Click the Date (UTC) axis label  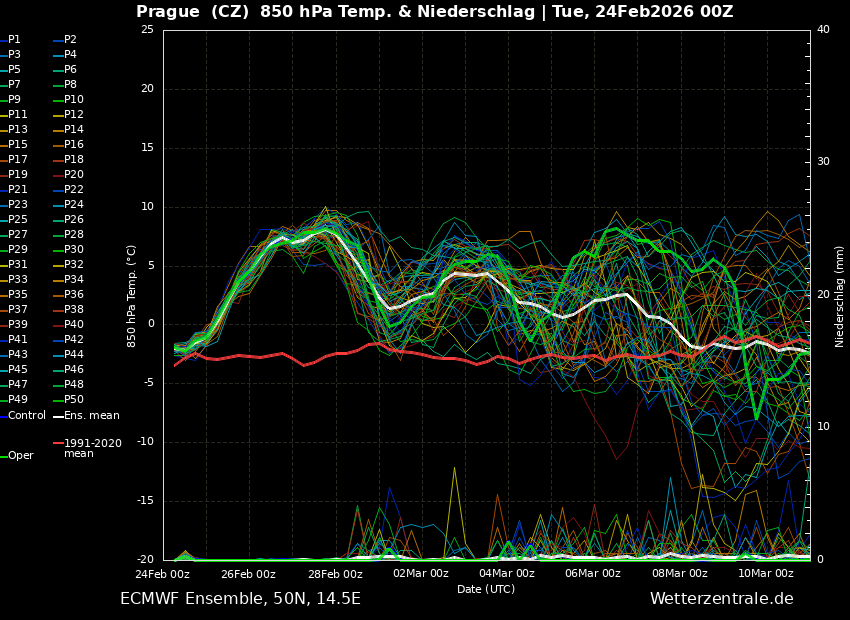486,589
